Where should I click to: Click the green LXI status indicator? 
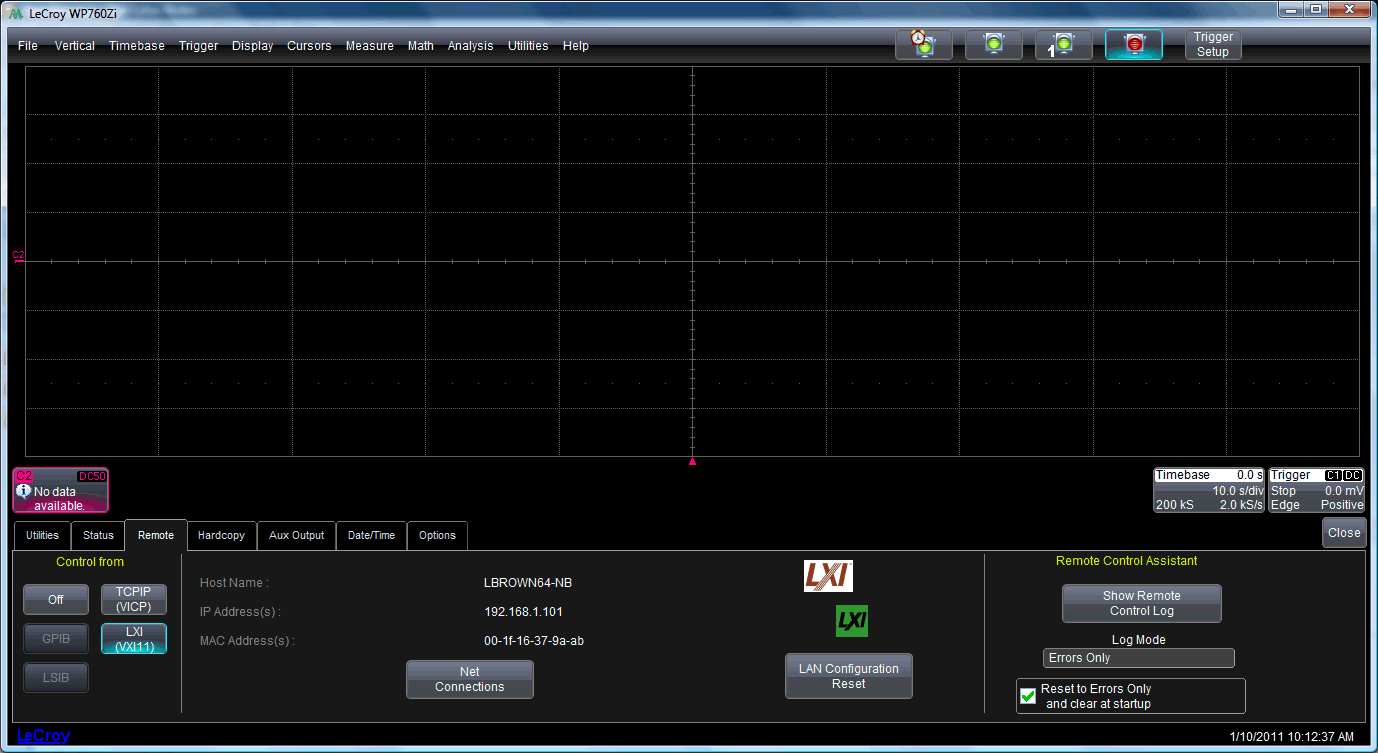coord(852,621)
